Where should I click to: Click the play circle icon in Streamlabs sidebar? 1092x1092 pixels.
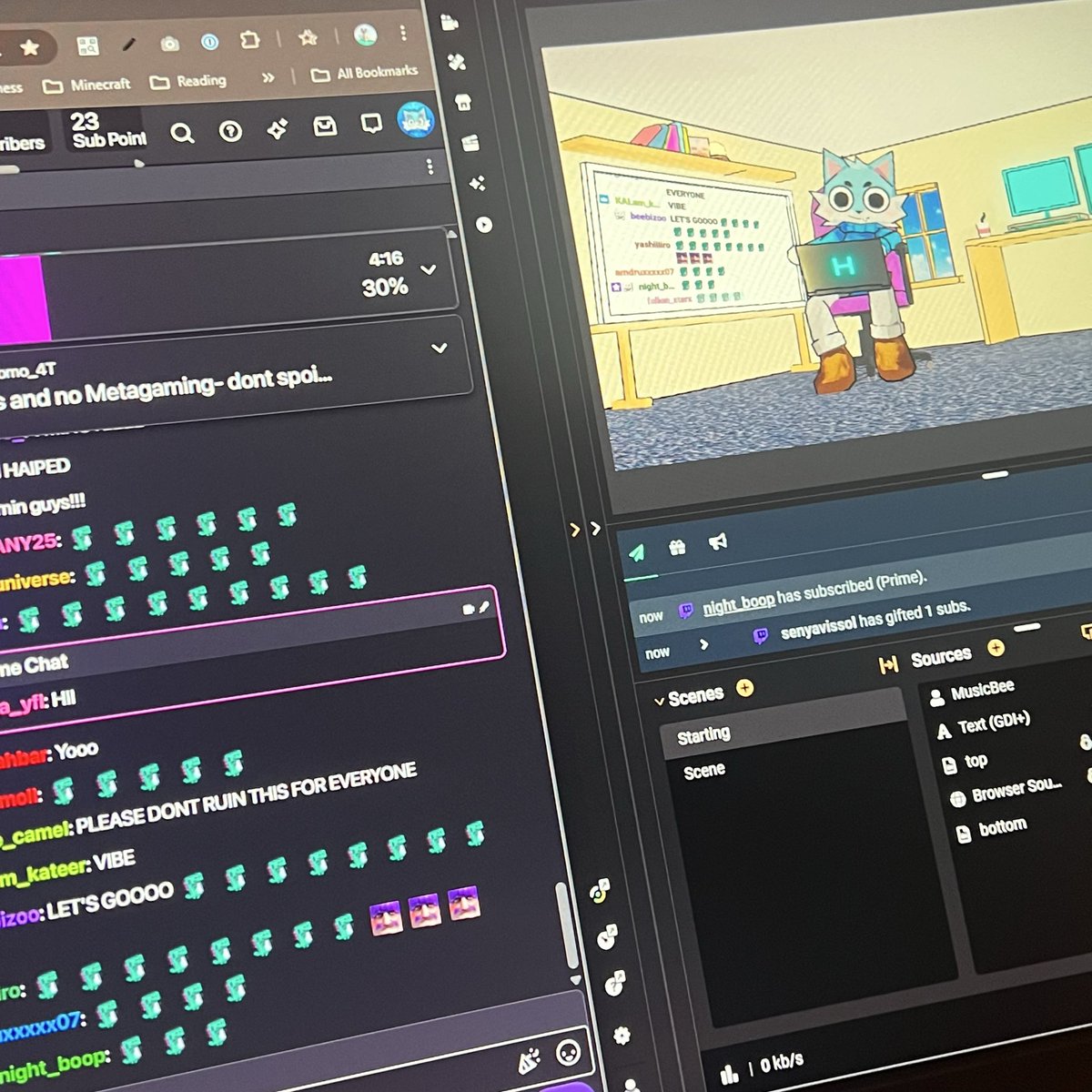coord(484,224)
